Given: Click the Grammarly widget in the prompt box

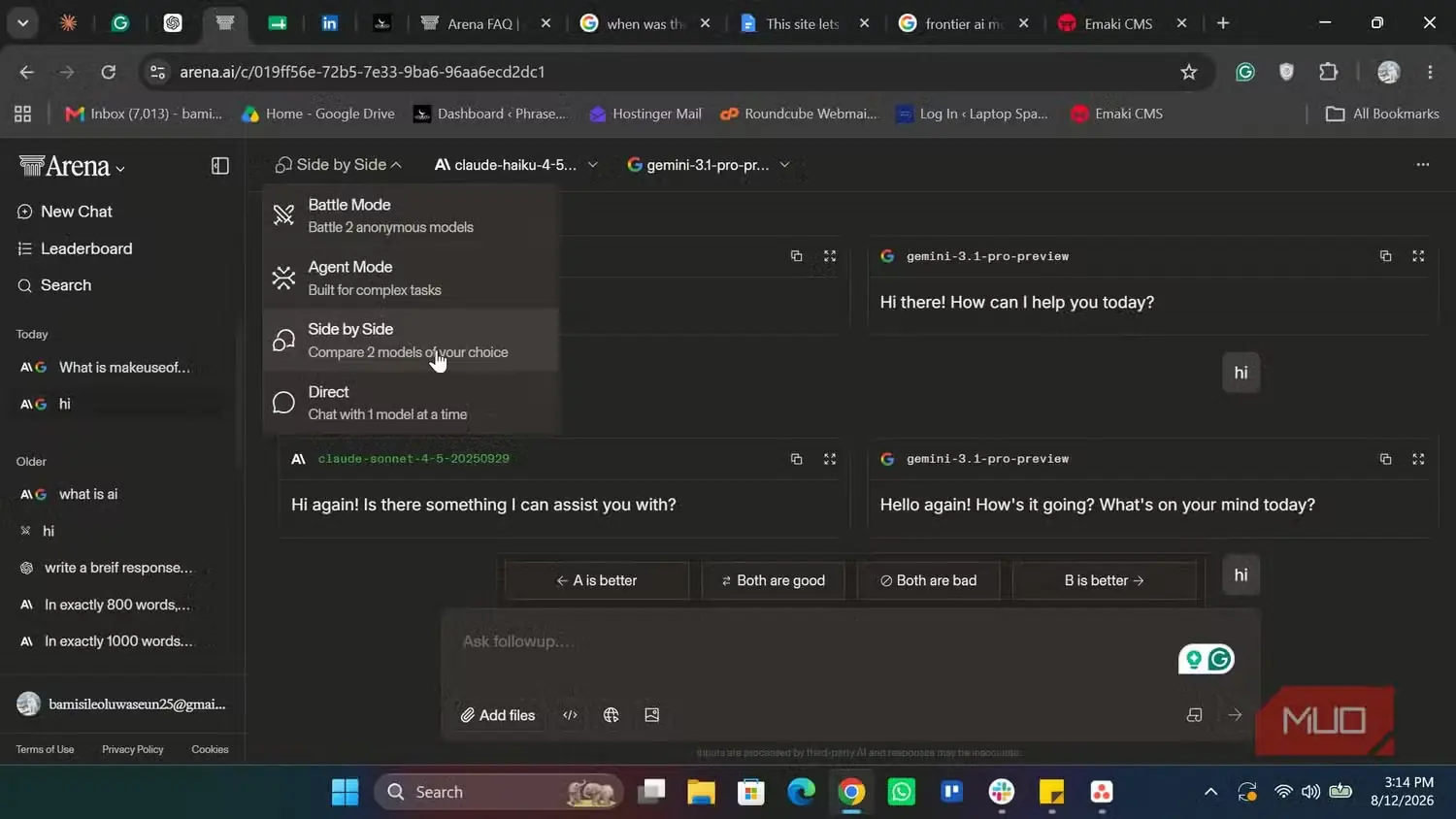Looking at the screenshot, I should click(x=1207, y=660).
